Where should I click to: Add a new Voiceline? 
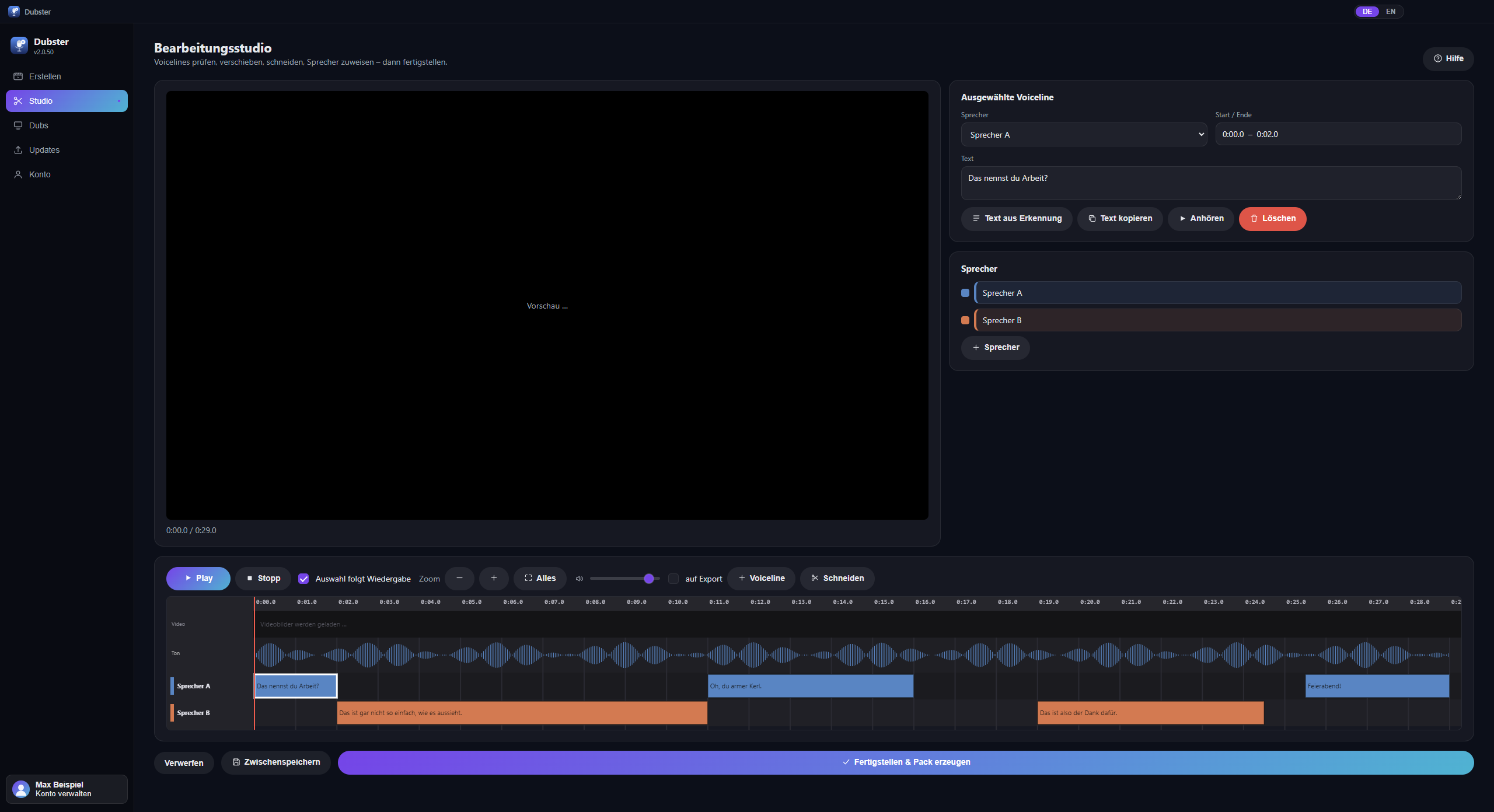click(761, 579)
